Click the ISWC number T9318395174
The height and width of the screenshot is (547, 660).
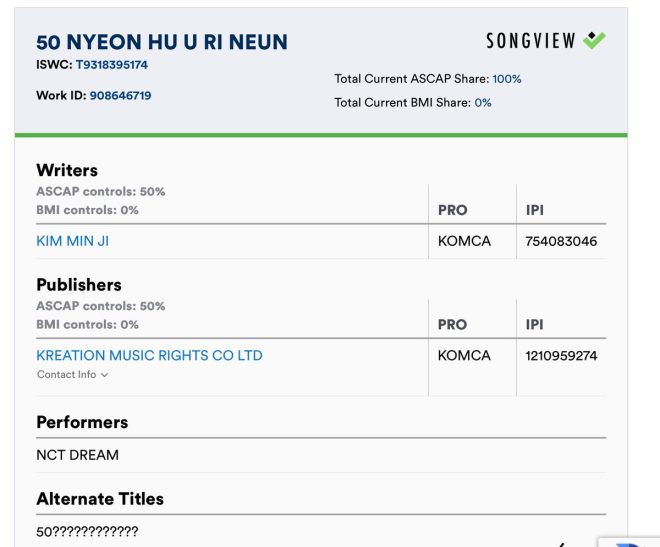click(x=112, y=65)
